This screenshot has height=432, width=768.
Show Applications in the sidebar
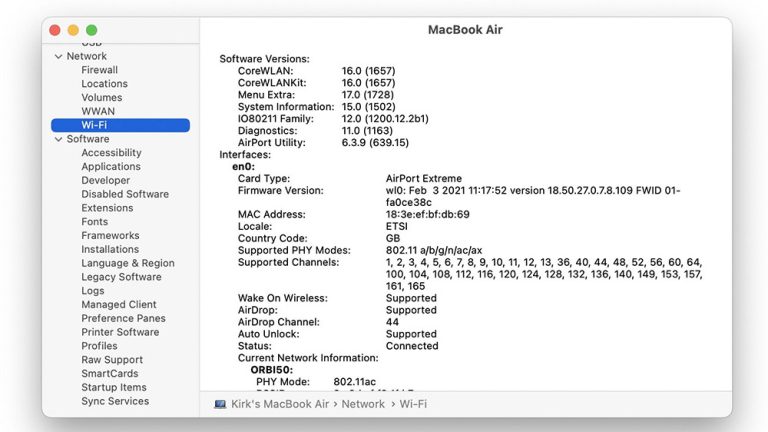(x=111, y=167)
